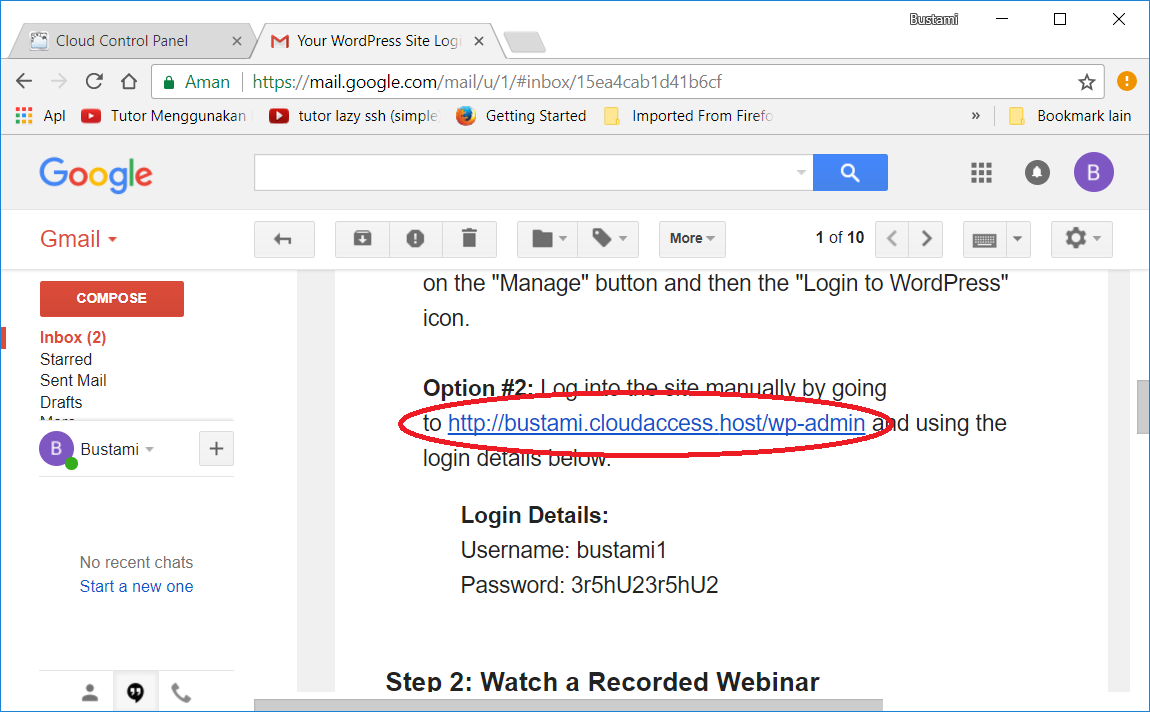This screenshot has height=712, width=1150.
Task: Open the contacts person icon
Action: [89, 692]
